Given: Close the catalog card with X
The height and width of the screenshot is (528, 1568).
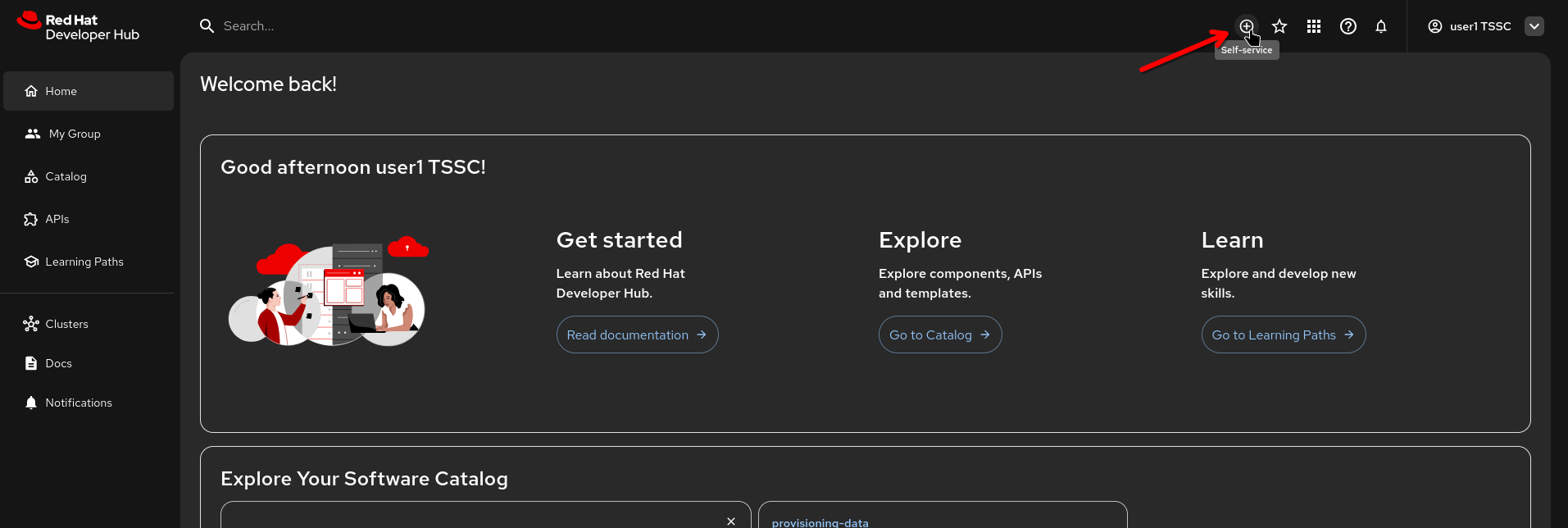Looking at the screenshot, I should pyautogui.click(x=731, y=521).
